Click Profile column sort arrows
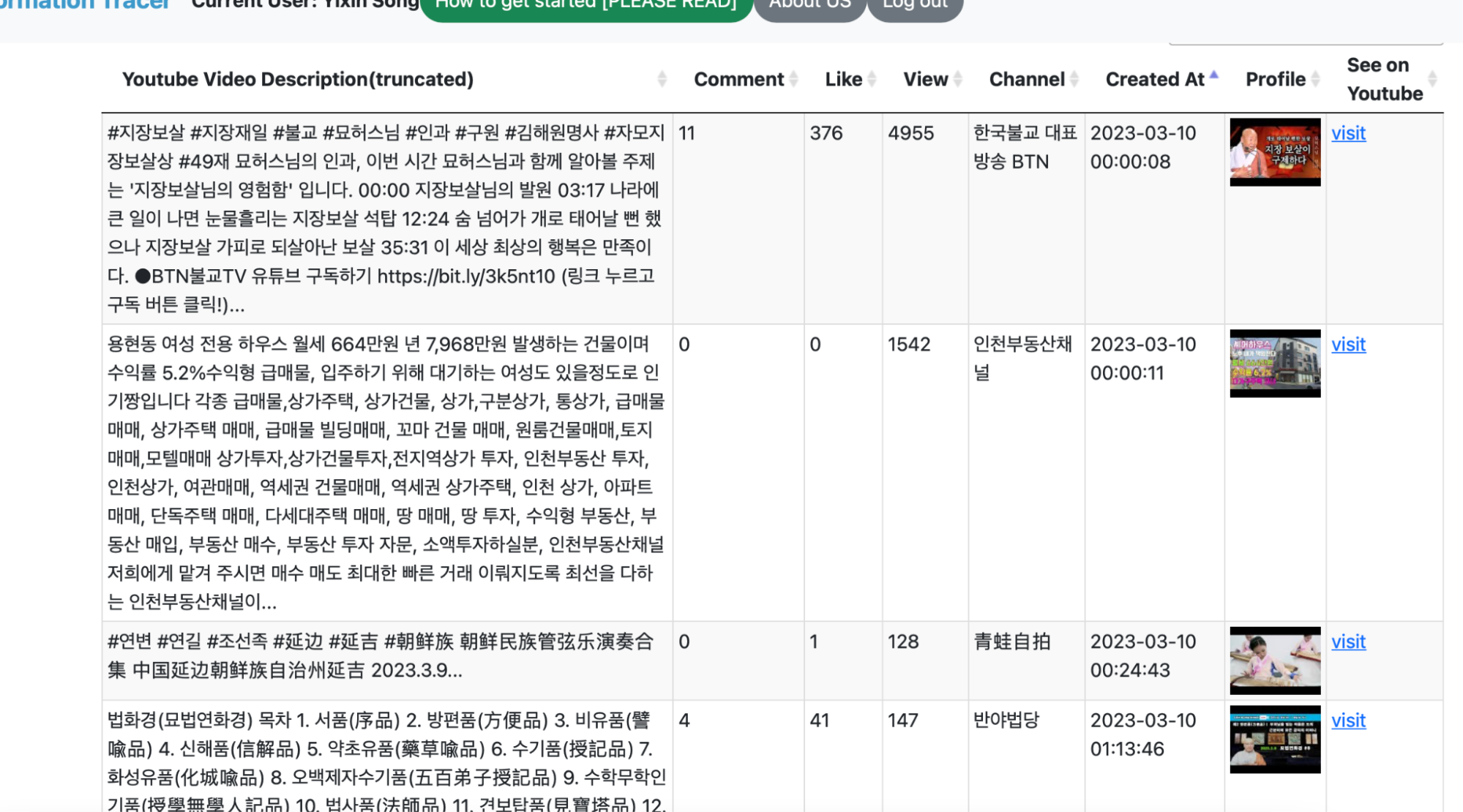The height and width of the screenshot is (812, 1463). click(x=1315, y=79)
